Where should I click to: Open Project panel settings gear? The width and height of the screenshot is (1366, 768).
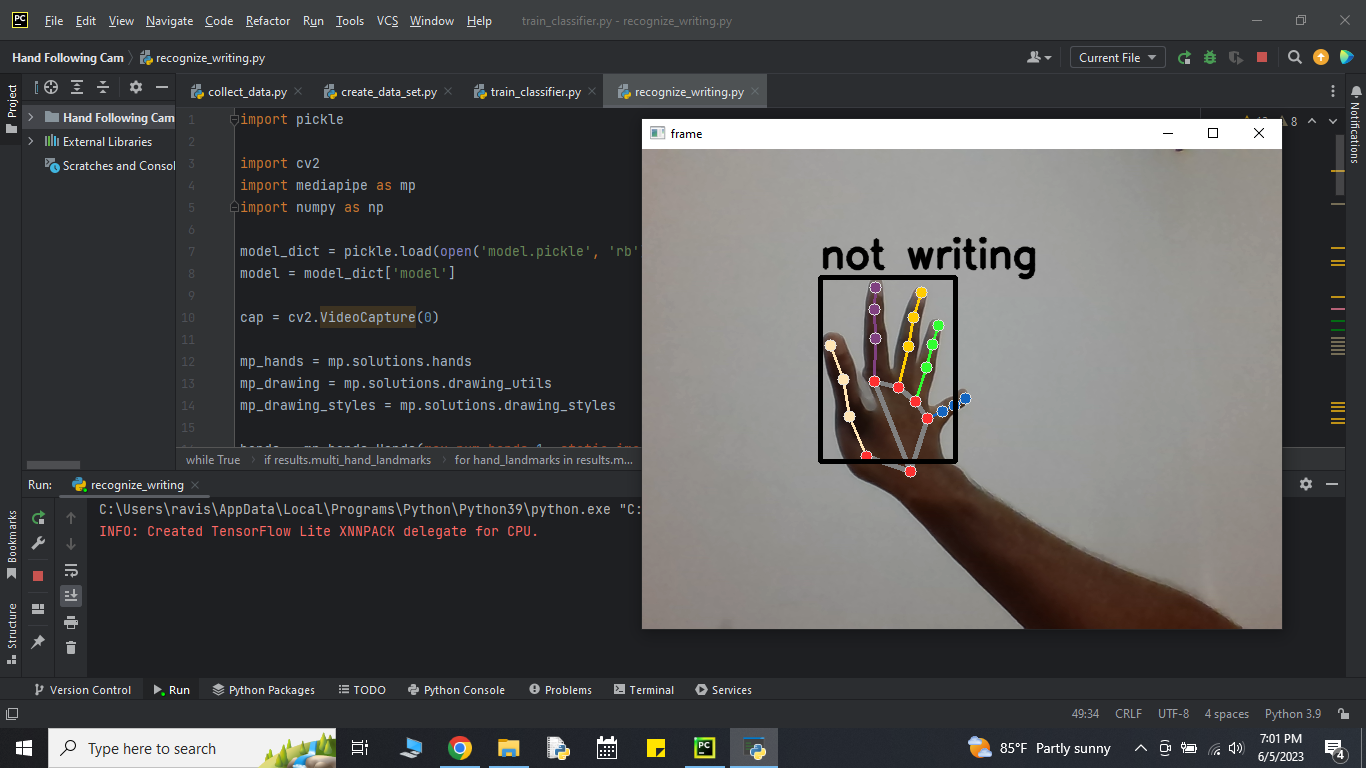pos(136,87)
